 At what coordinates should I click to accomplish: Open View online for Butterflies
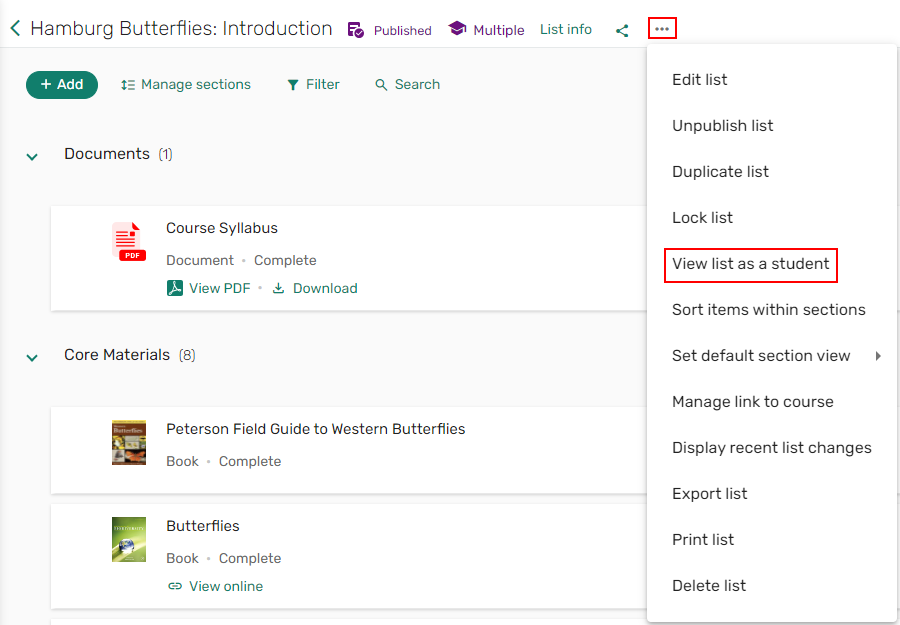226,586
